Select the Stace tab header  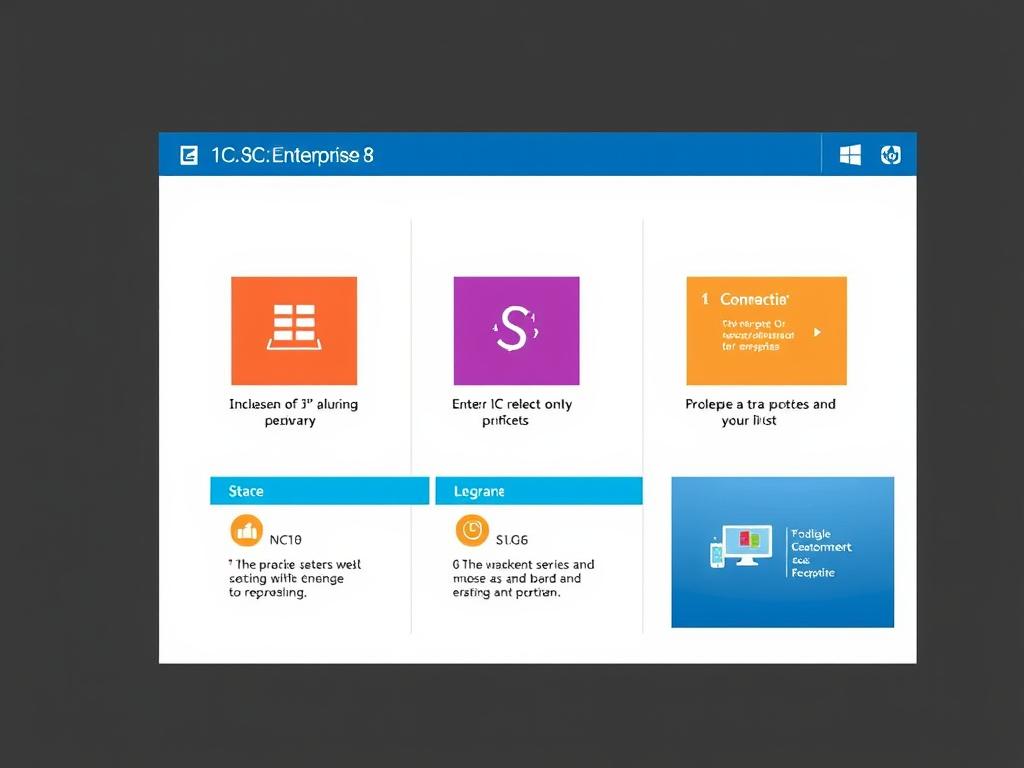coord(319,491)
